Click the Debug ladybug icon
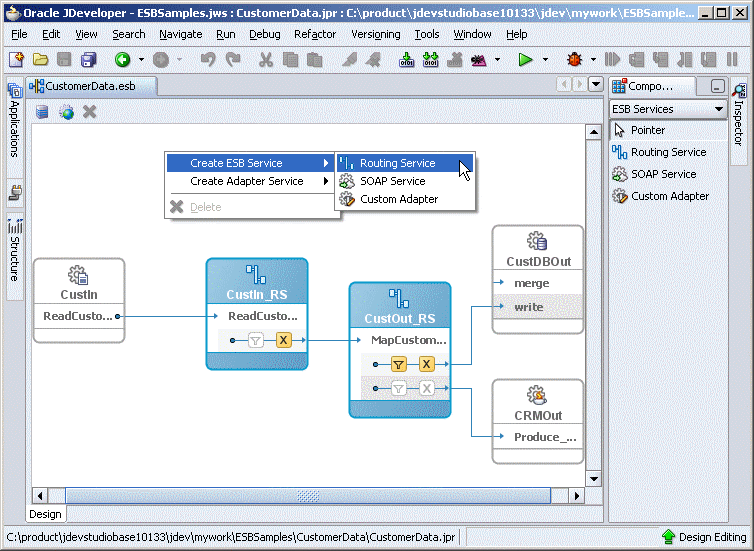This screenshot has height=551, width=754. (574, 60)
